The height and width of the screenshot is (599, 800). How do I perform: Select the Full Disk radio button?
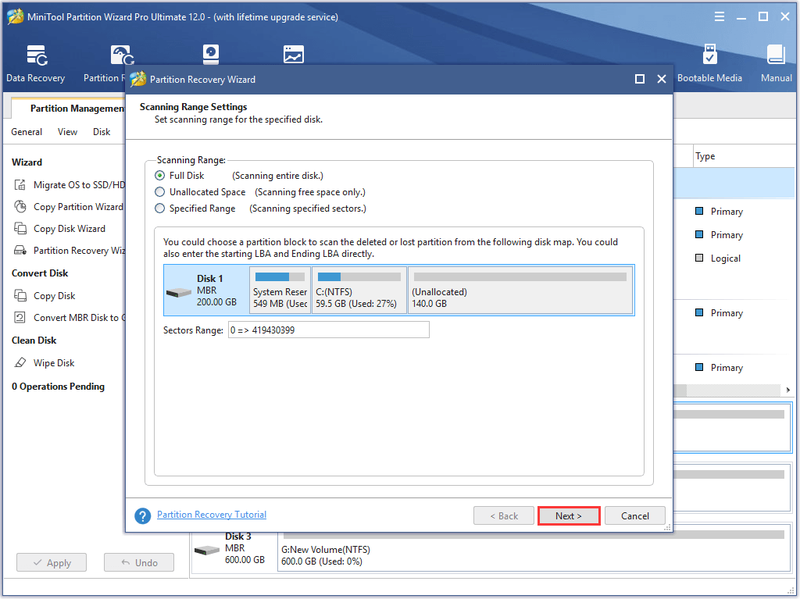click(160, 176)
